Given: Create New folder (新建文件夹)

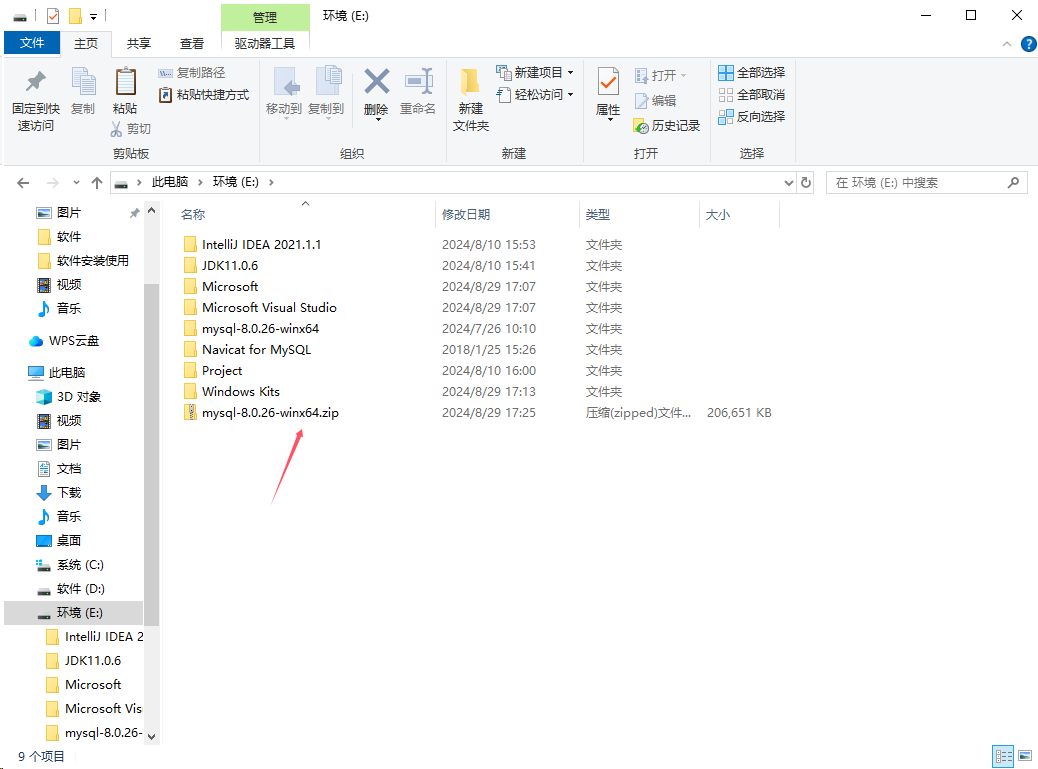Looking at the screenshot, I should point(471,99).
